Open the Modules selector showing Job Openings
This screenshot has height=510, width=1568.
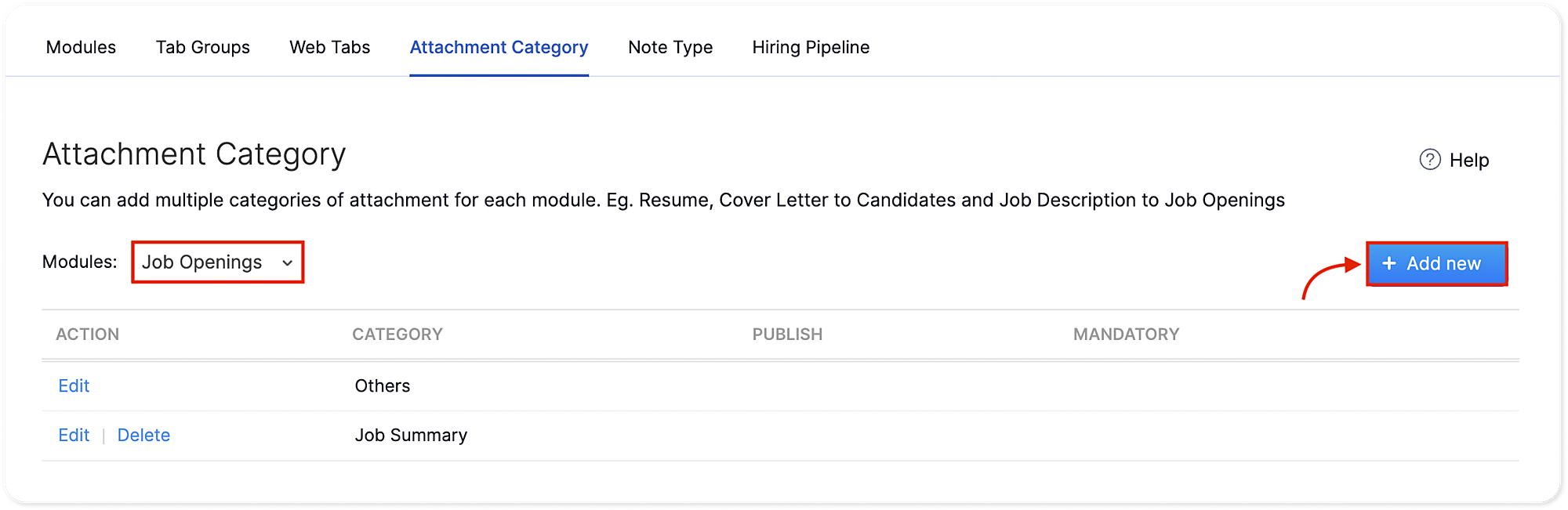(202, 262)
